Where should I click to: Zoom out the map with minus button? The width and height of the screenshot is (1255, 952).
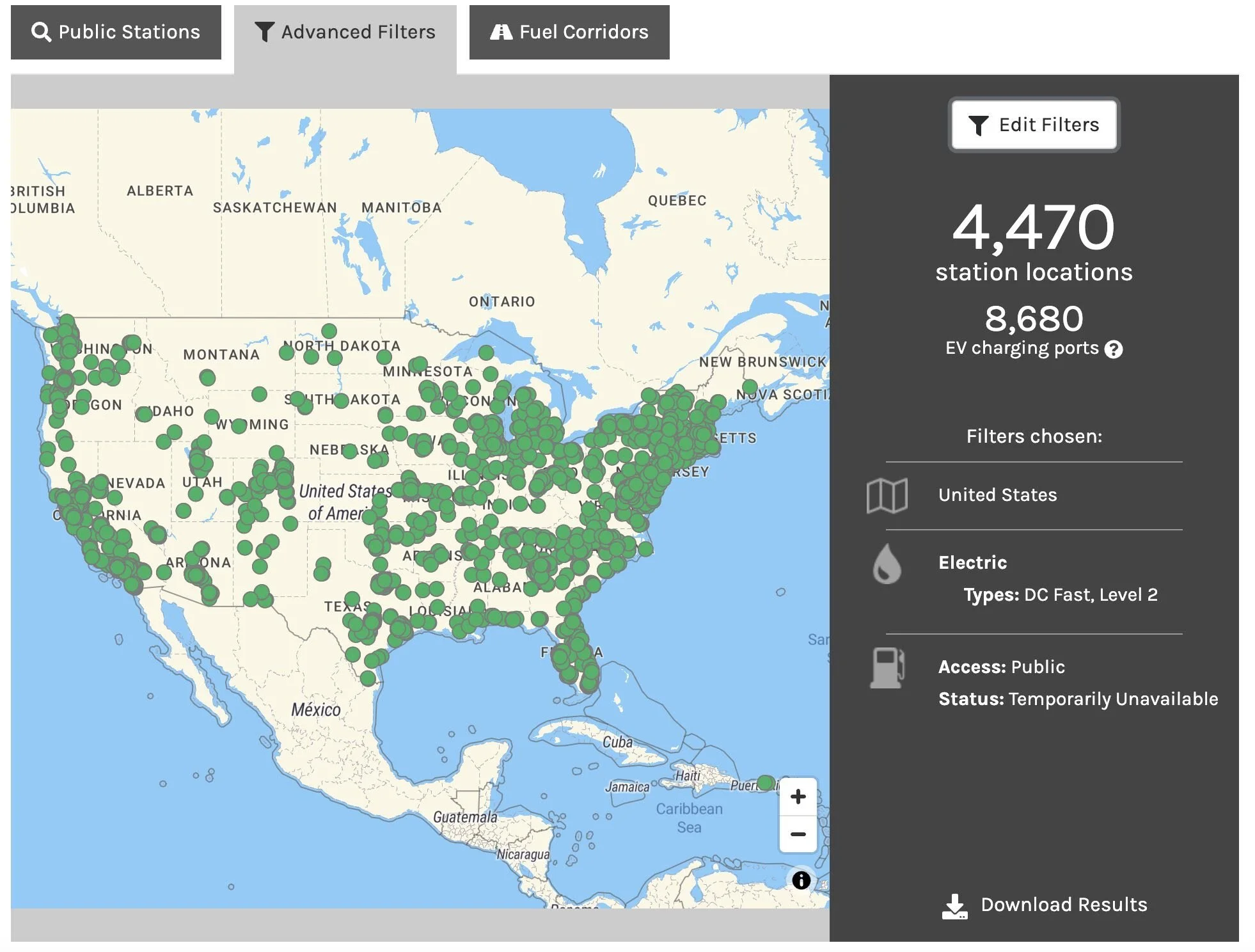pos(798,834)
